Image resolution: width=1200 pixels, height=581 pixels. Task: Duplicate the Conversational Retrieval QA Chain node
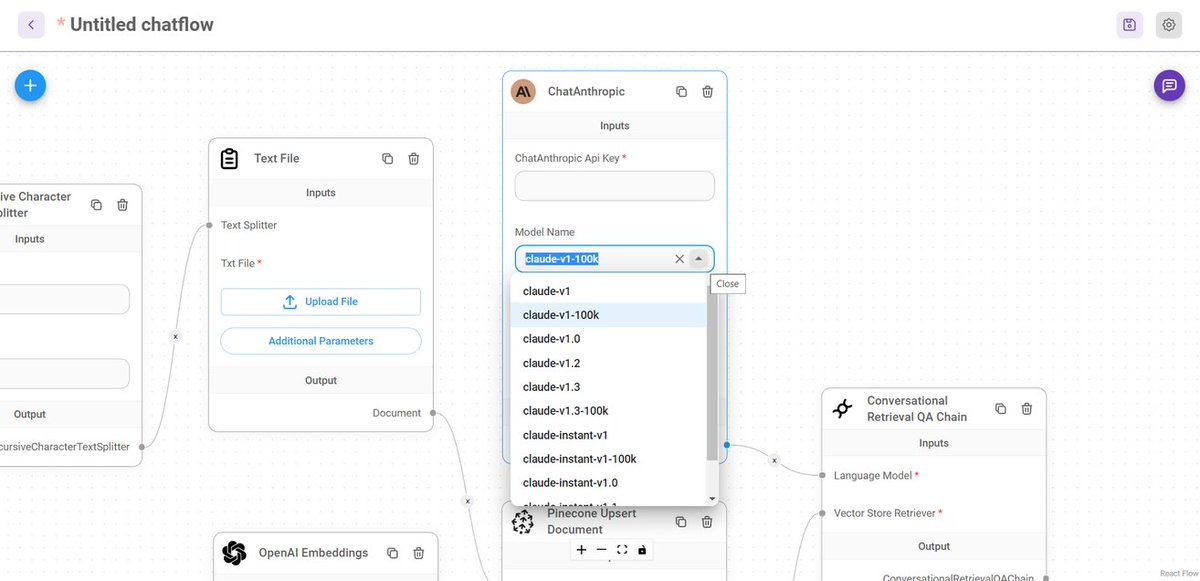pos(1000,409)
